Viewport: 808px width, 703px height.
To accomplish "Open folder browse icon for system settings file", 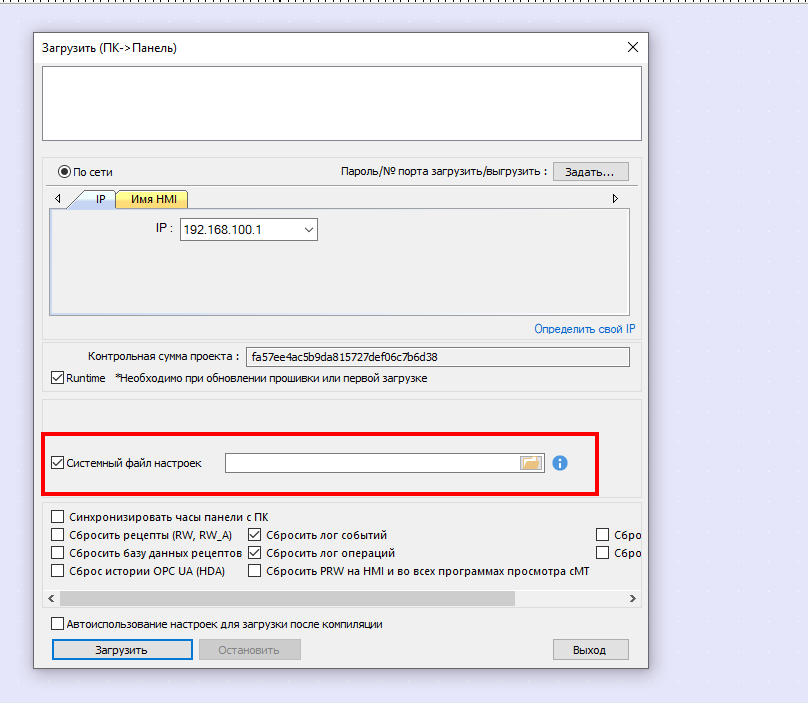I will (531, 463).
